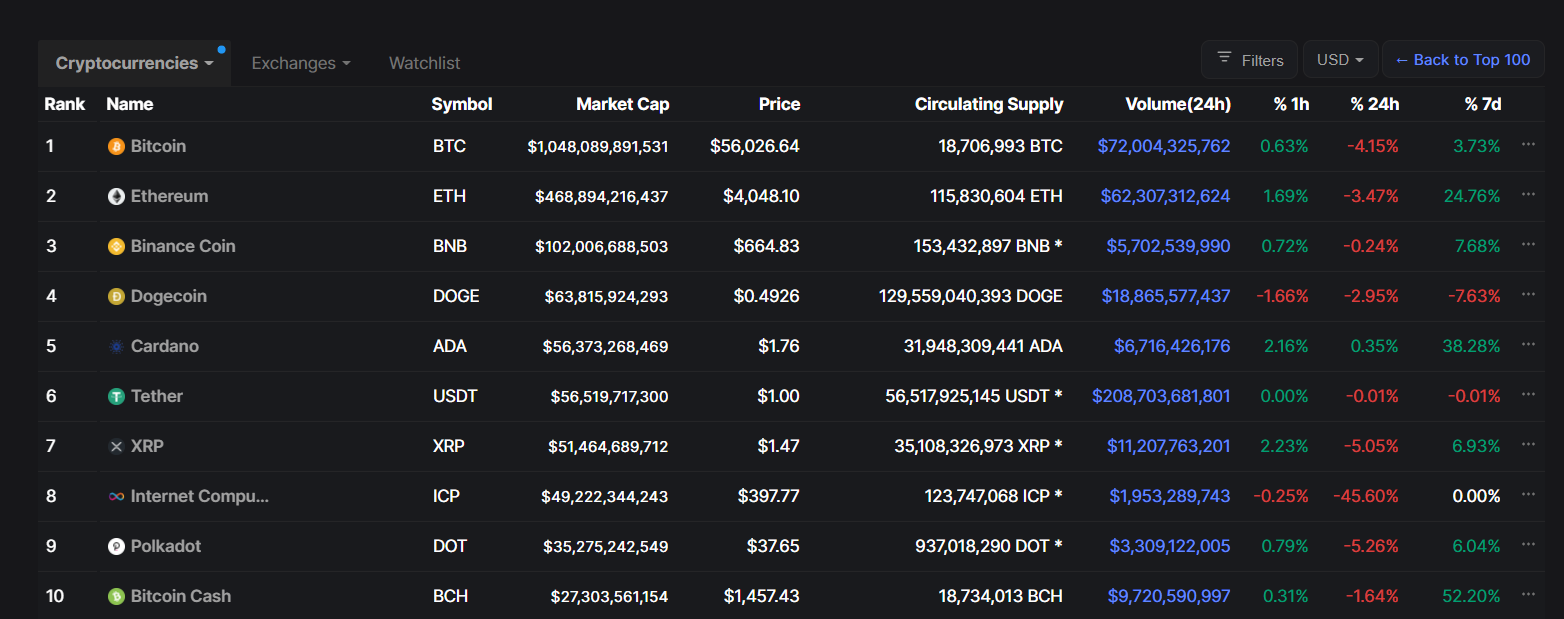1564x619 pixels.
Task: Sort by the % 24h column header
Action: (x=1375, y=104)
